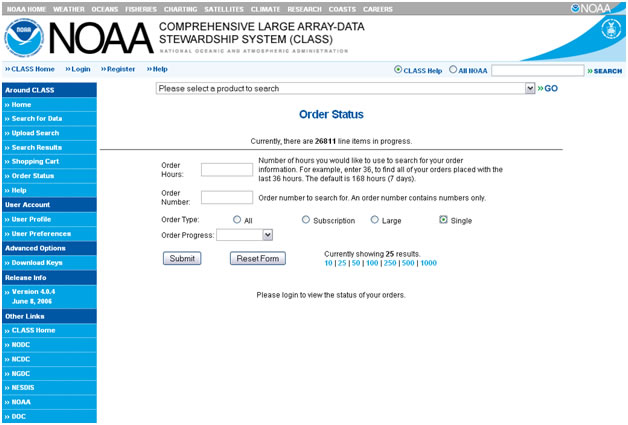Open OCEANS in top menu
This screenshot has width=628, height=425.
(x=105, y=9)
